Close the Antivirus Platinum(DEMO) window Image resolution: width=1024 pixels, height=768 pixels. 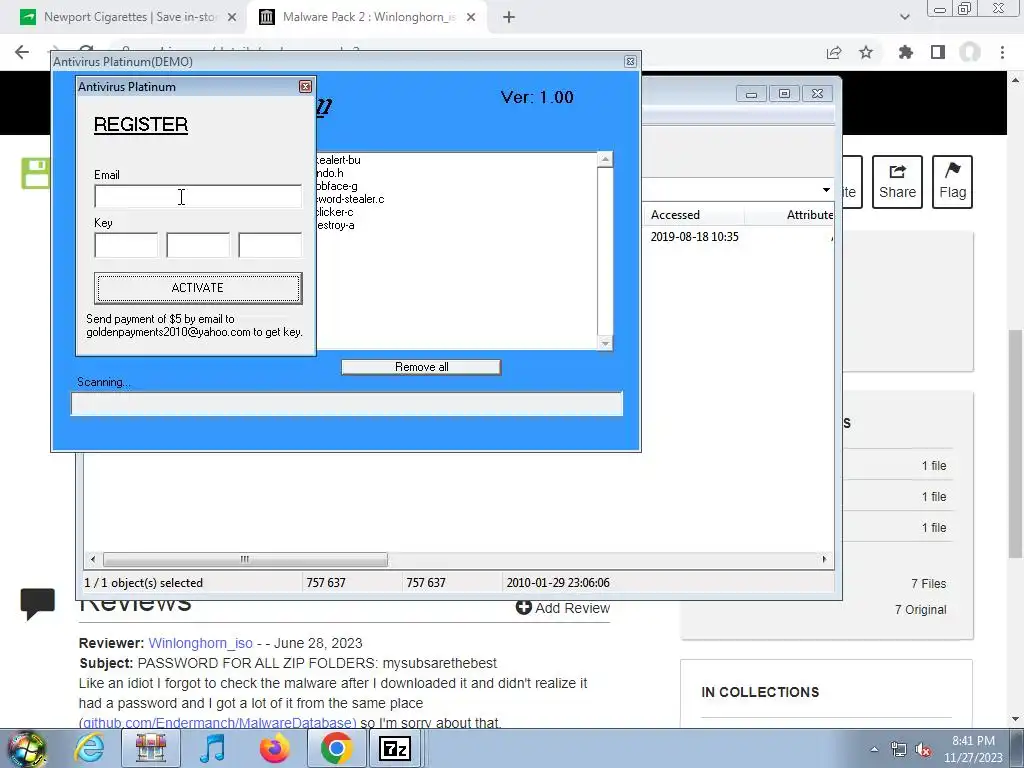(x=630, y=61)
